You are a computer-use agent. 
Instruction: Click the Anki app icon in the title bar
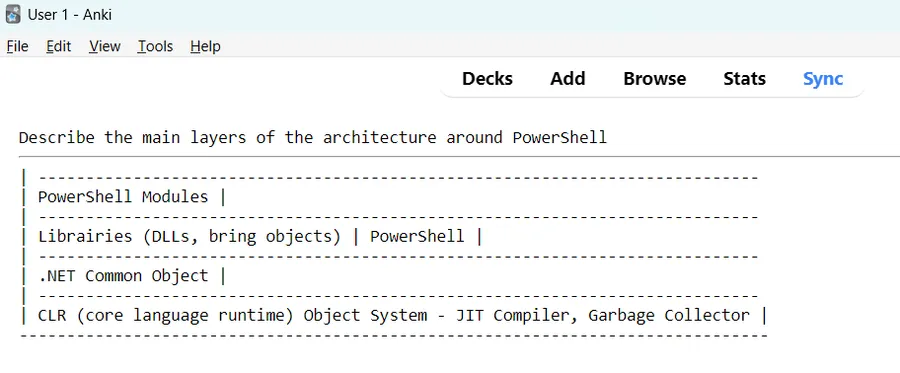pyautogui.click(x=13, y=14)
